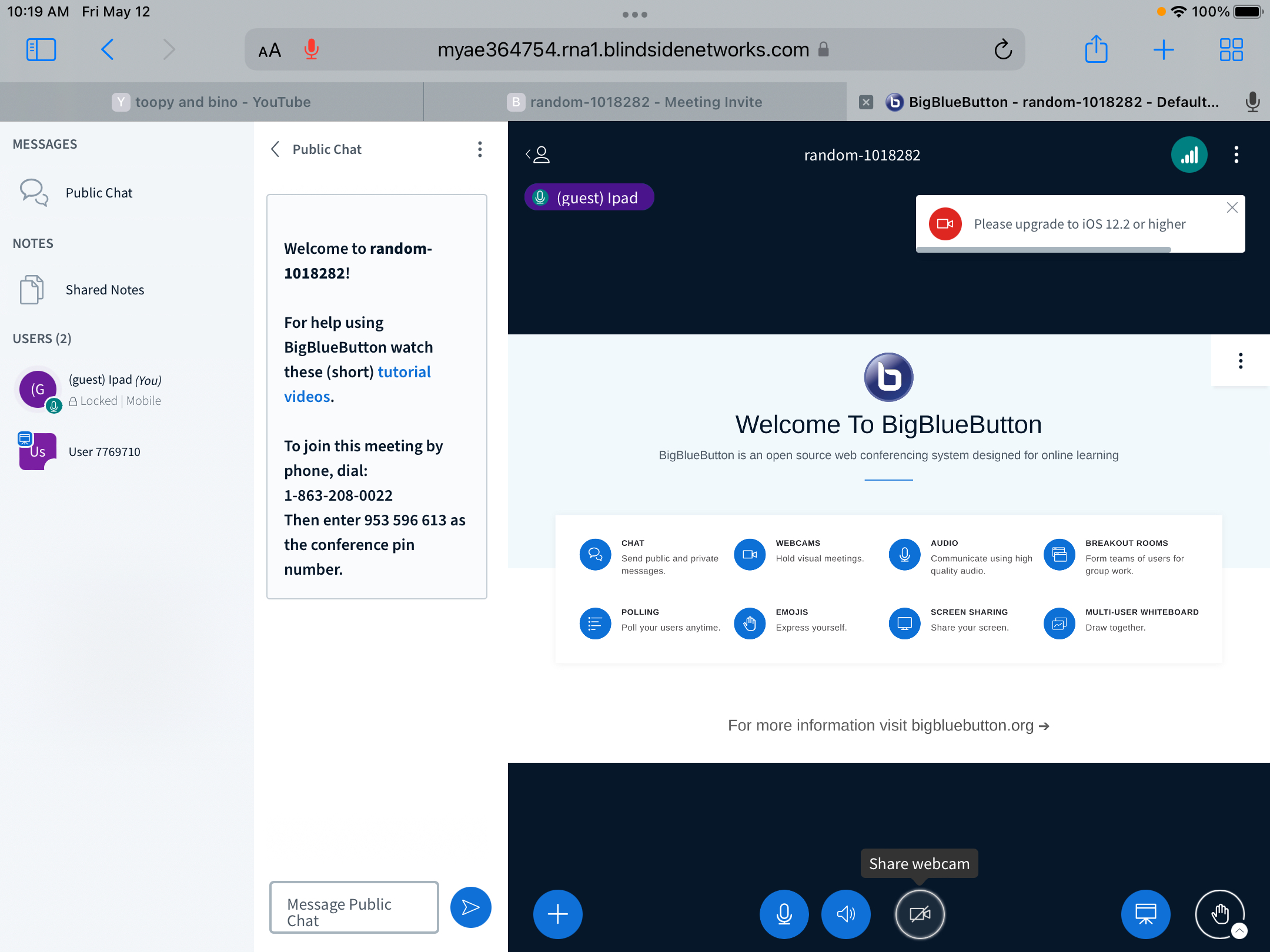Switch to the toopy and bino YouTube tab
This screenshot has width=1270, height=952.
coord(223,102)
